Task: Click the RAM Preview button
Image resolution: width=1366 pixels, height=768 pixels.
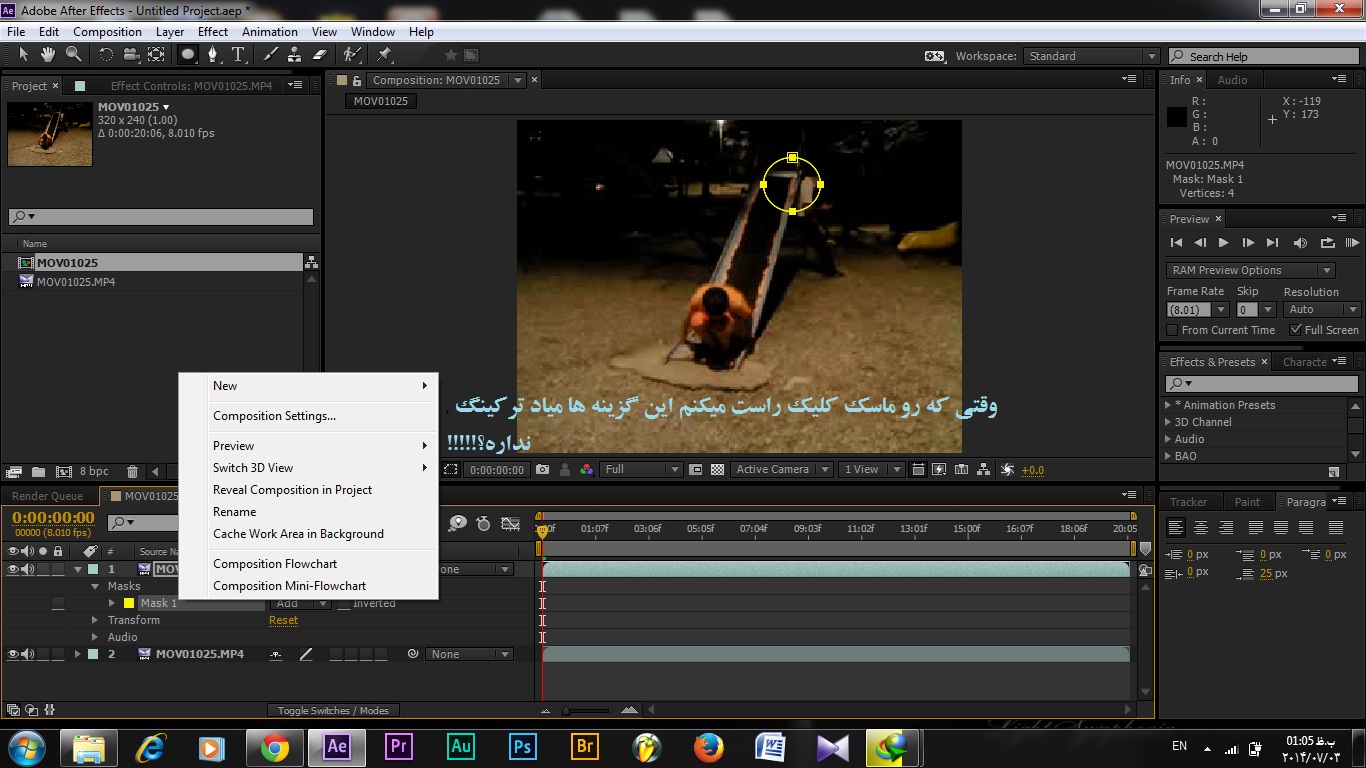Action: tap(1352, 242)
